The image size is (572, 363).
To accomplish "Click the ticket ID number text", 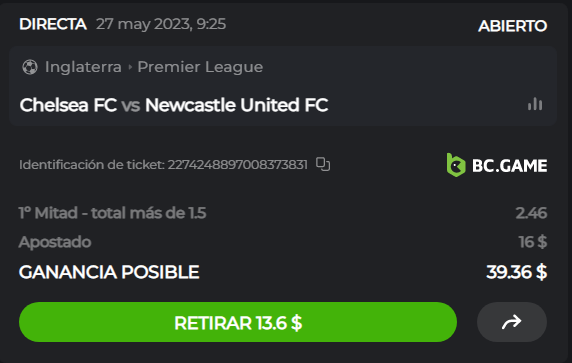I will pos(237,165).
